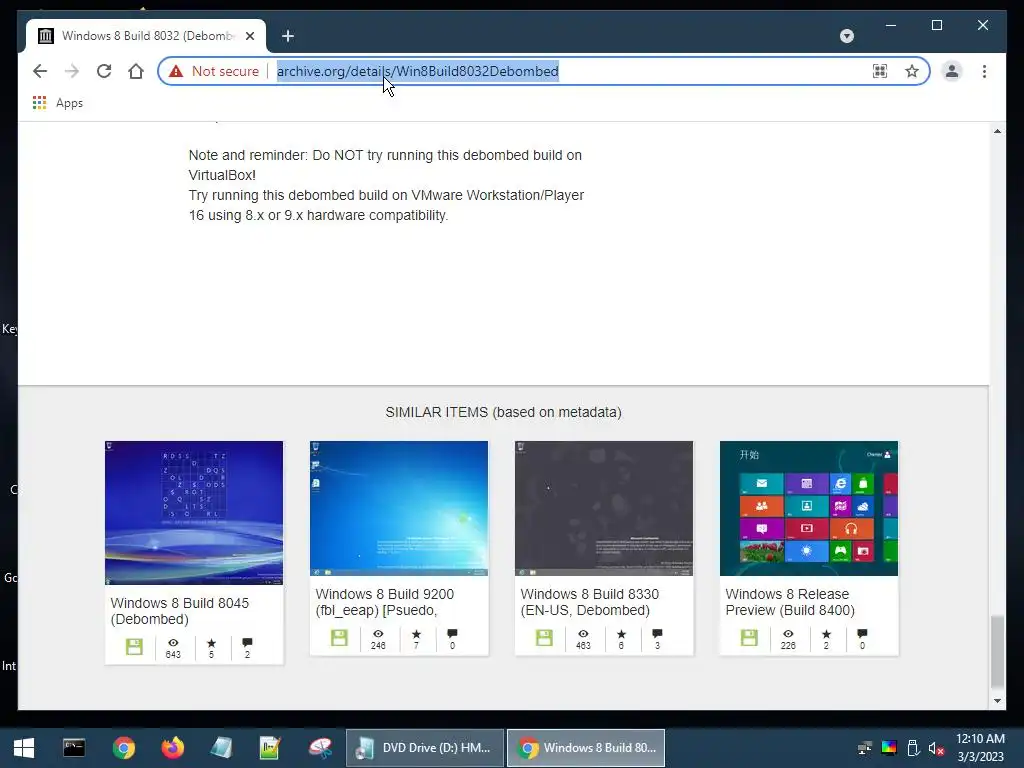Open the Windows 8 Release Preview (Build 8400) link
Screen dimensions: 1024x768
[790, 601]
